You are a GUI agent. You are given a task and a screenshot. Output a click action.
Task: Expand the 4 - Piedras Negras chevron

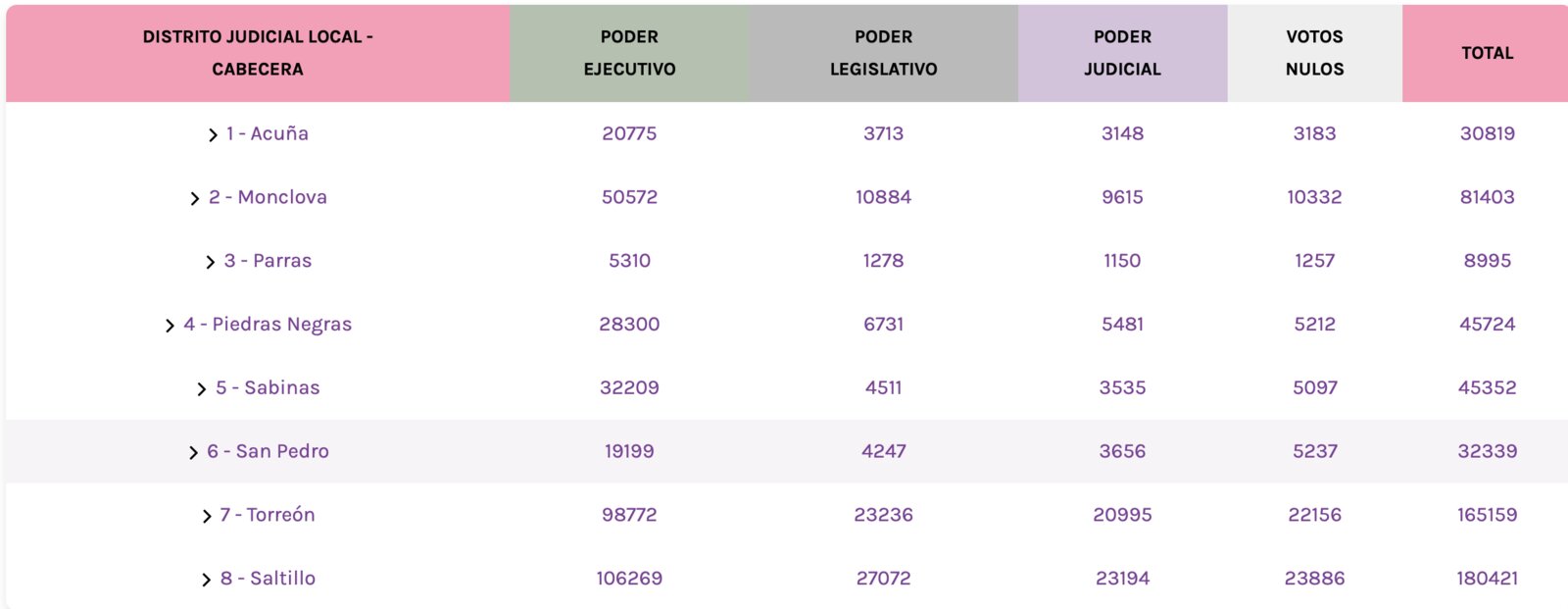170,326
